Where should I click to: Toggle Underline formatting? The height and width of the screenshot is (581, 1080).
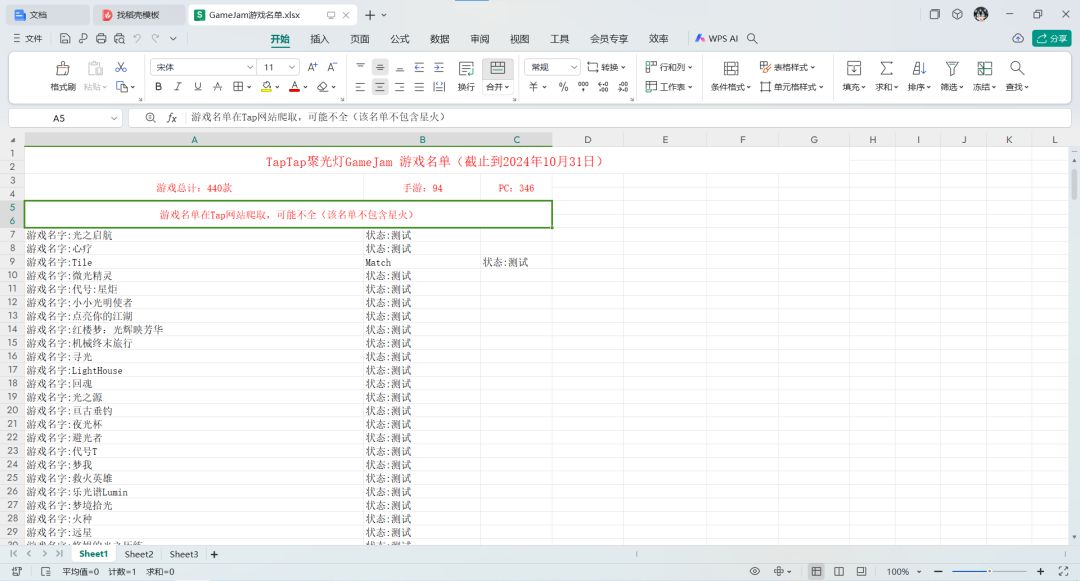click(198, 87)
